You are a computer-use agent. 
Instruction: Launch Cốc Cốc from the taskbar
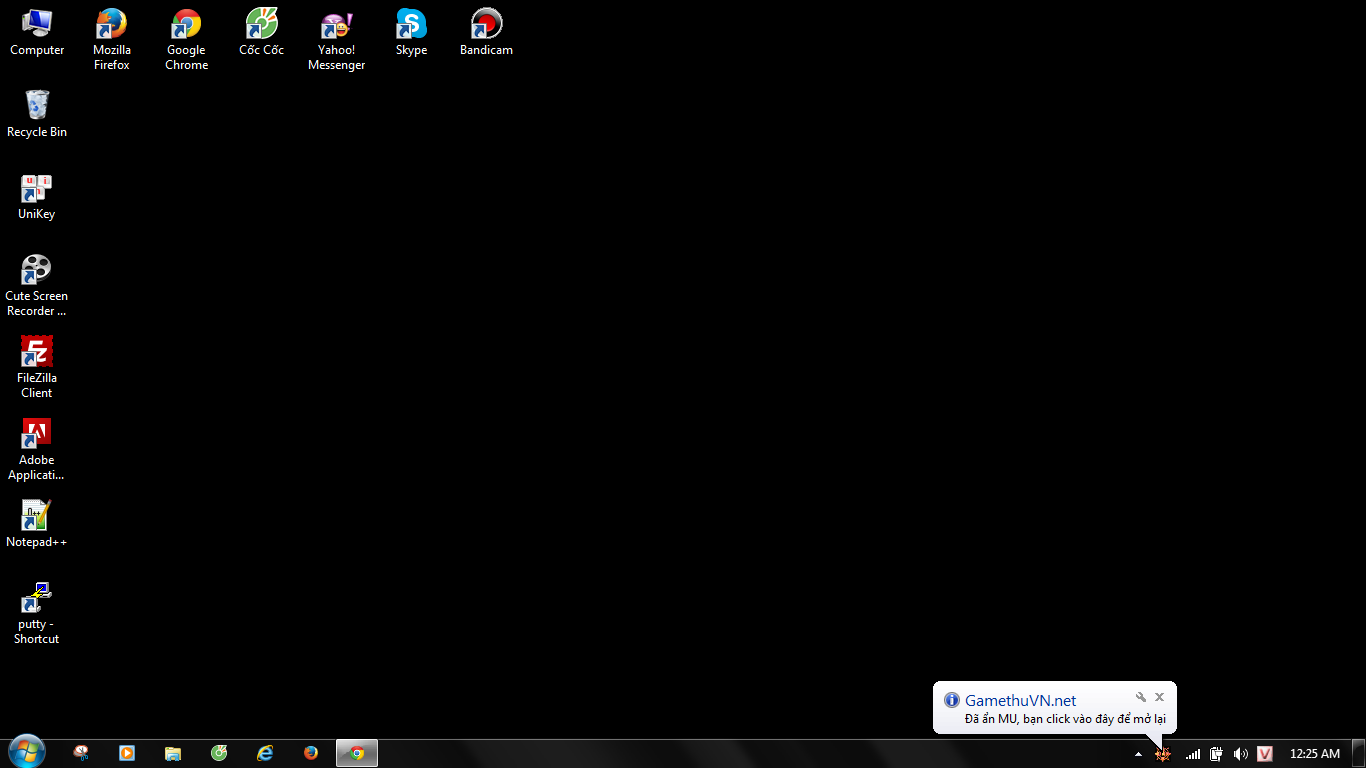coord(219,753)
